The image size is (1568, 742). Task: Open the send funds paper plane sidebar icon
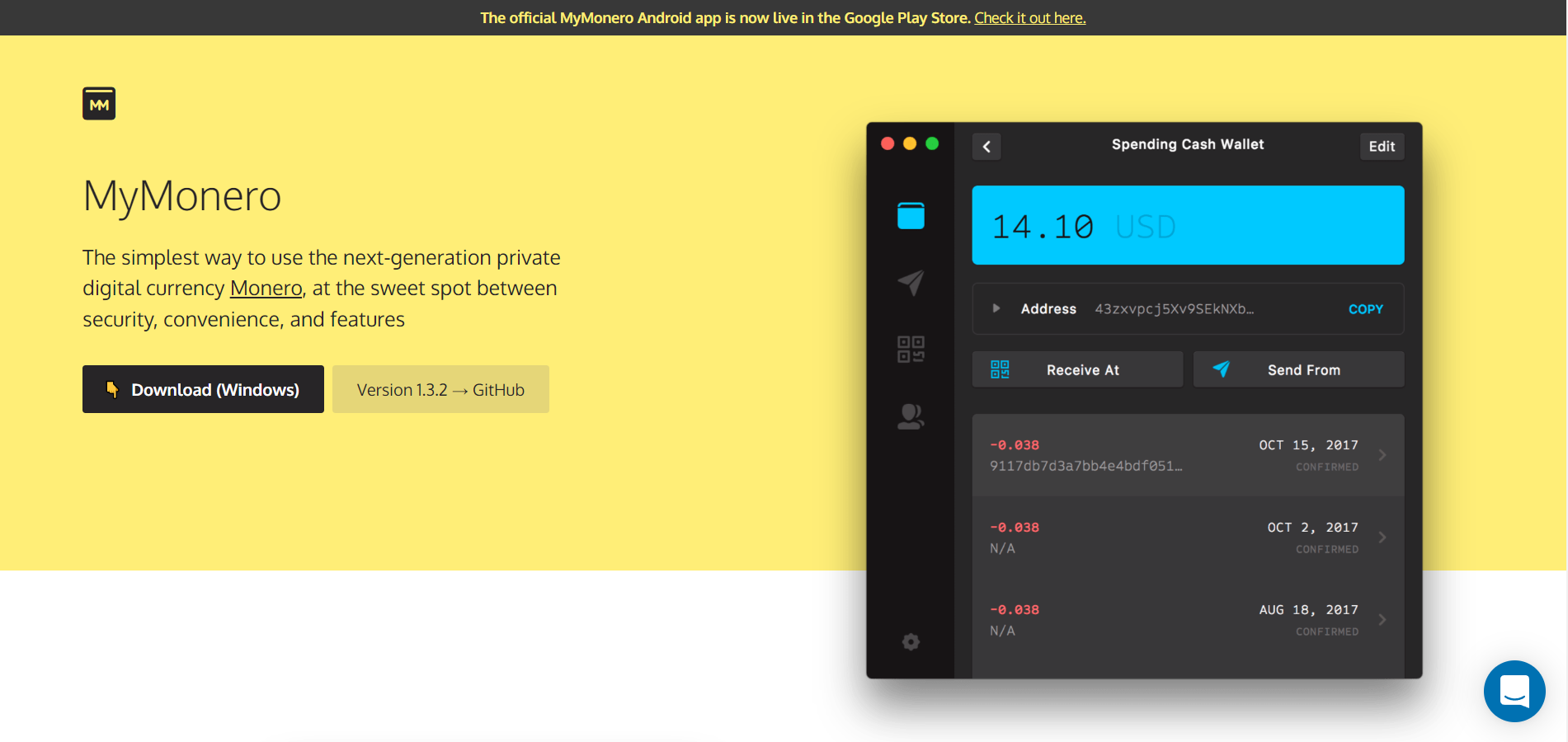911,283
